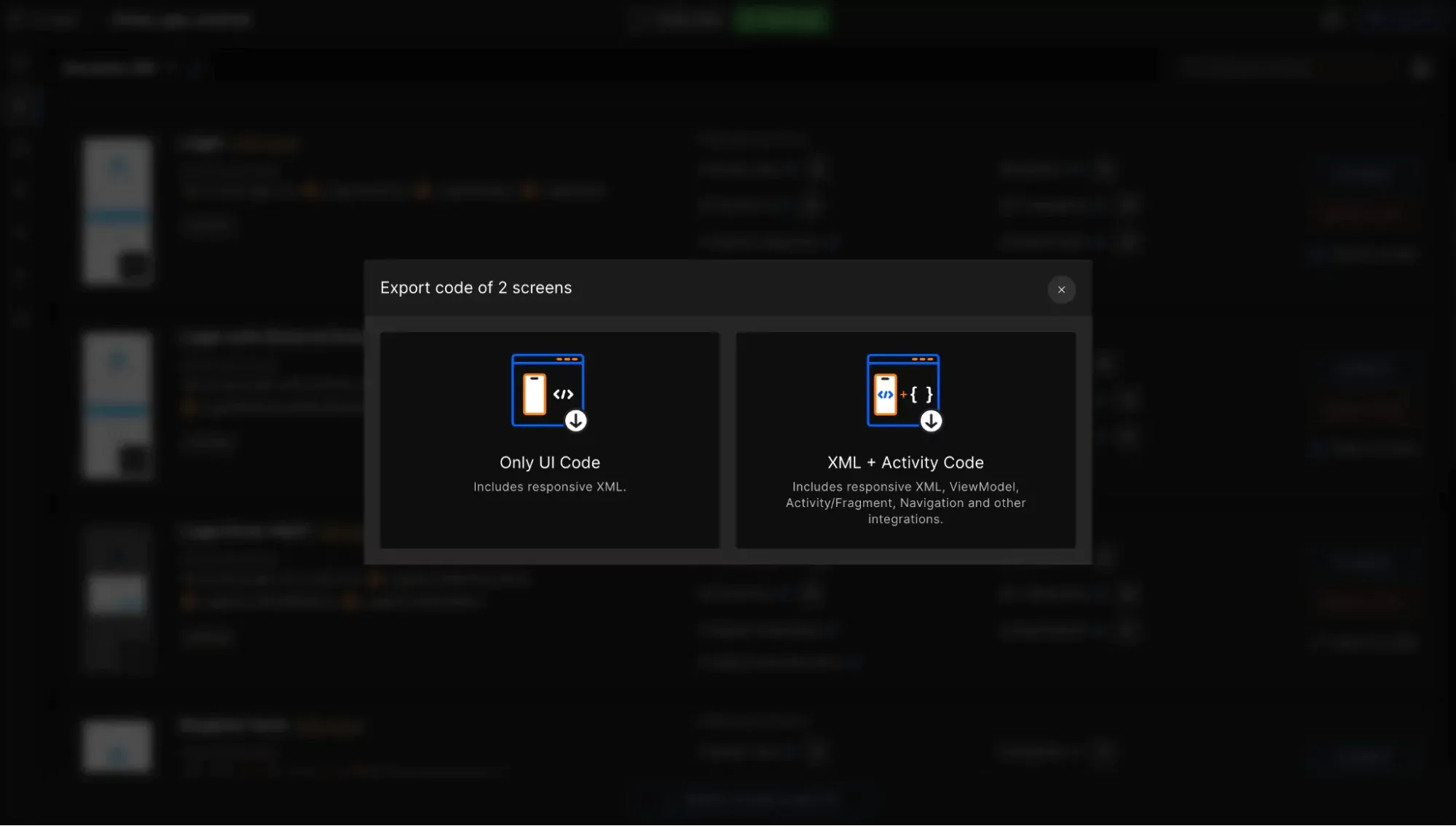Click the search input field at top right
Image resolution: width=1456 pixels, height=826 pixels.
(1267, 67)
